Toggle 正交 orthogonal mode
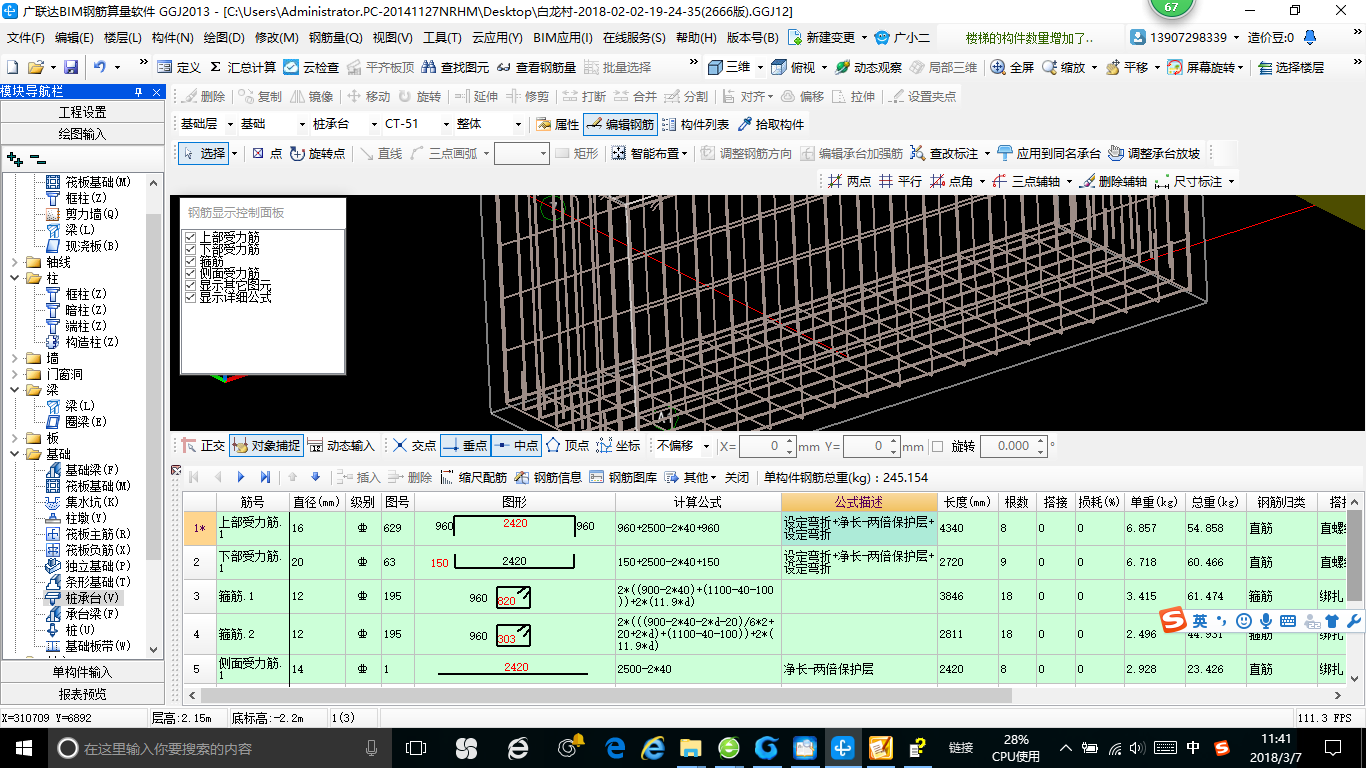 tap(203, 446)
